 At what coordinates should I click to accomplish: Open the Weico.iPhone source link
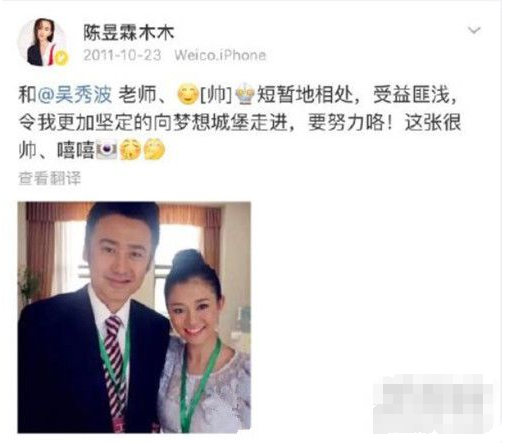[220, 55]
